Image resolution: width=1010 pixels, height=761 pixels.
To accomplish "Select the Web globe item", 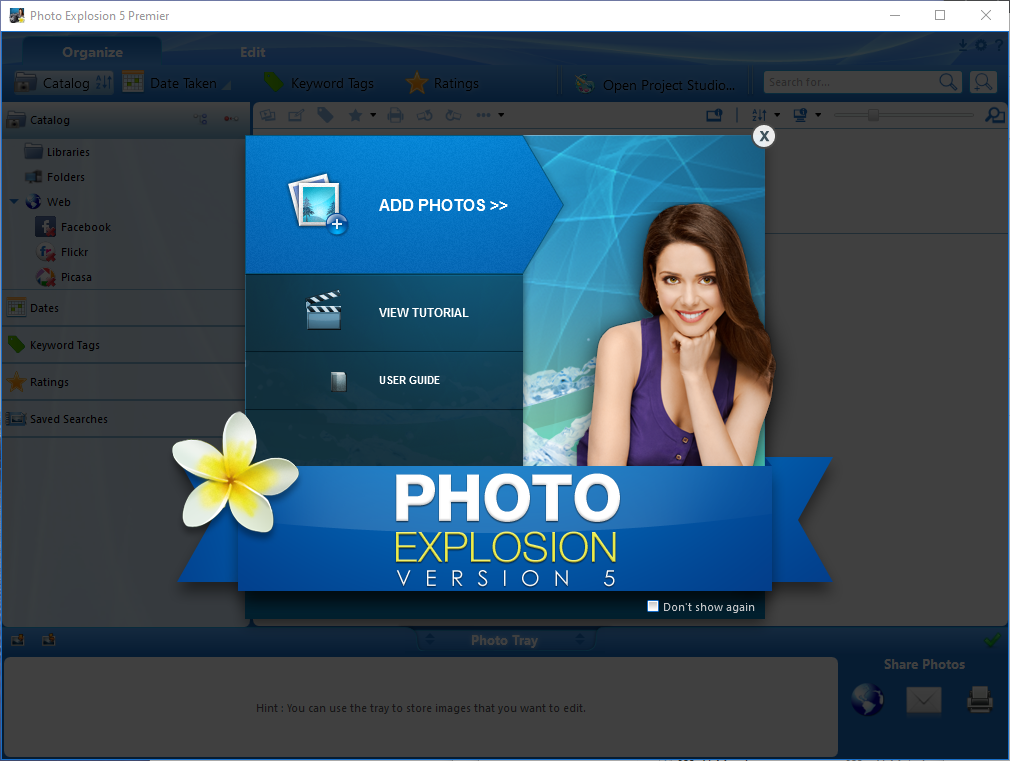I will [48, 202].
